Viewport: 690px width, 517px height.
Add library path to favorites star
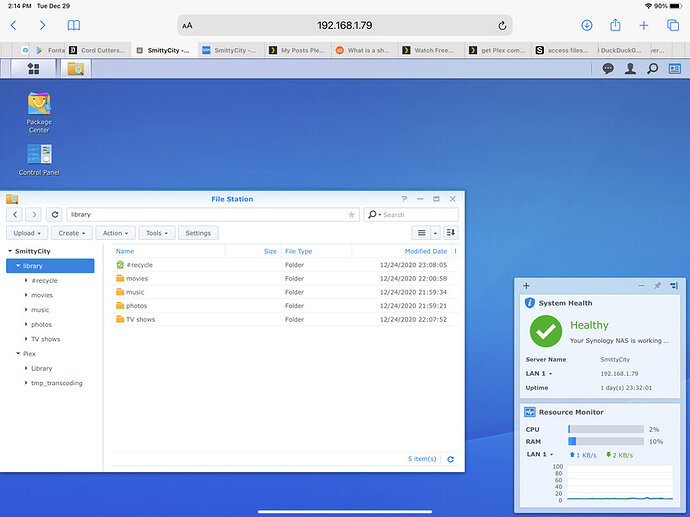coord(351,215)
